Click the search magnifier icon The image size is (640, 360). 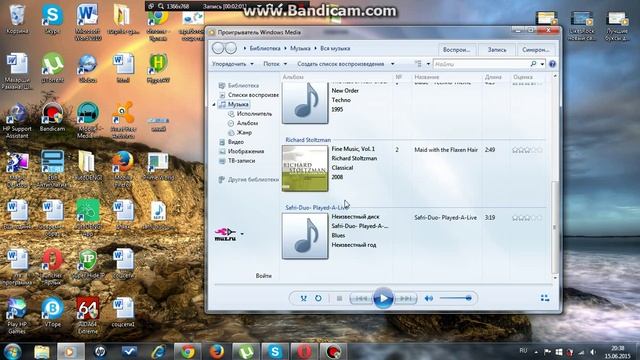coord(533,64)
